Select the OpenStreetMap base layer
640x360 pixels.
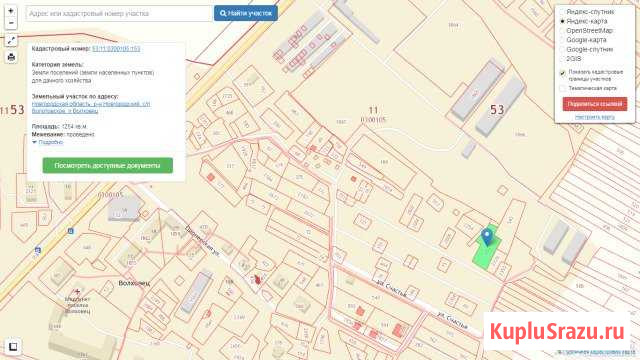(589, 31)
